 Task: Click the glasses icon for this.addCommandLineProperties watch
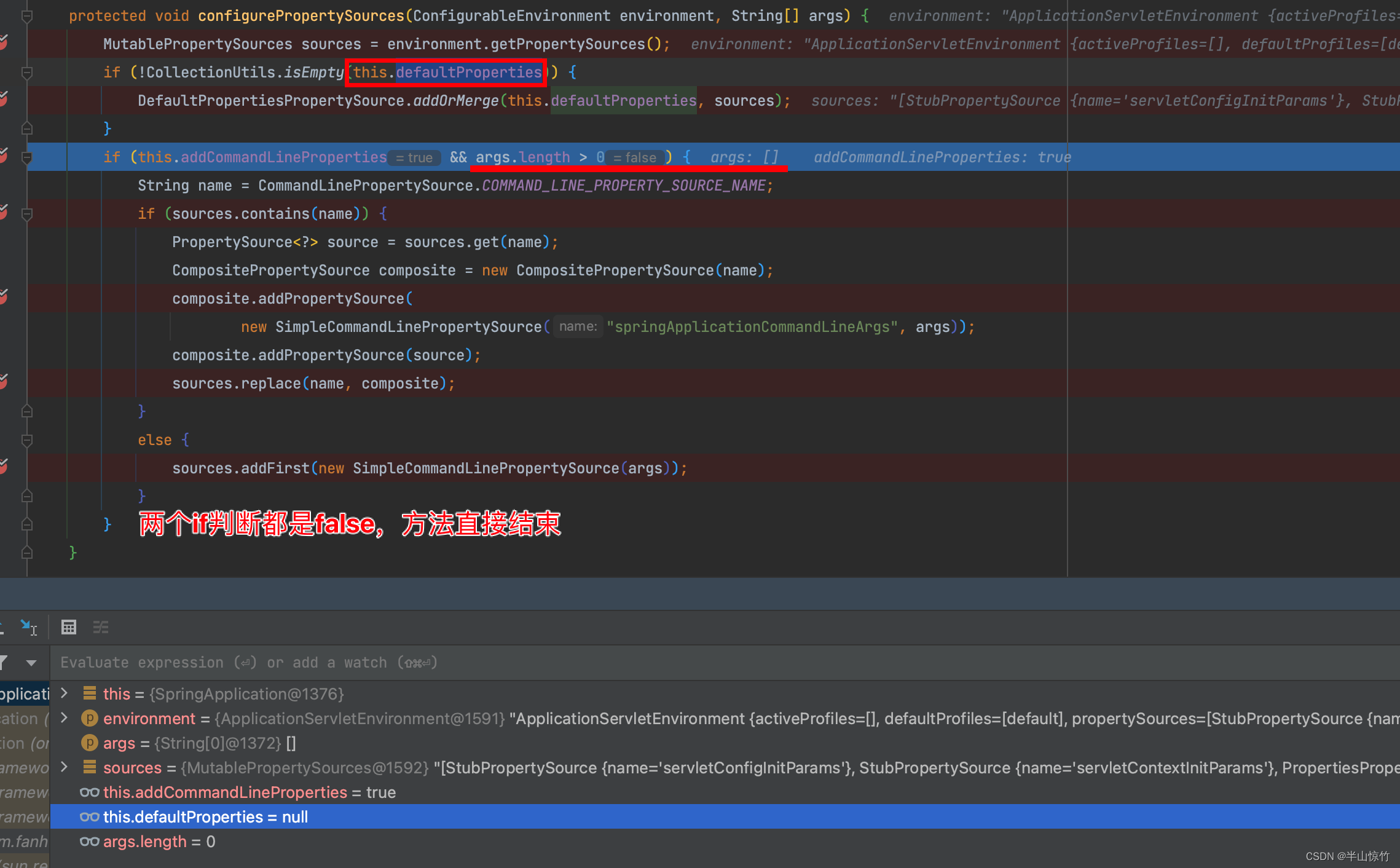point(89,792)
